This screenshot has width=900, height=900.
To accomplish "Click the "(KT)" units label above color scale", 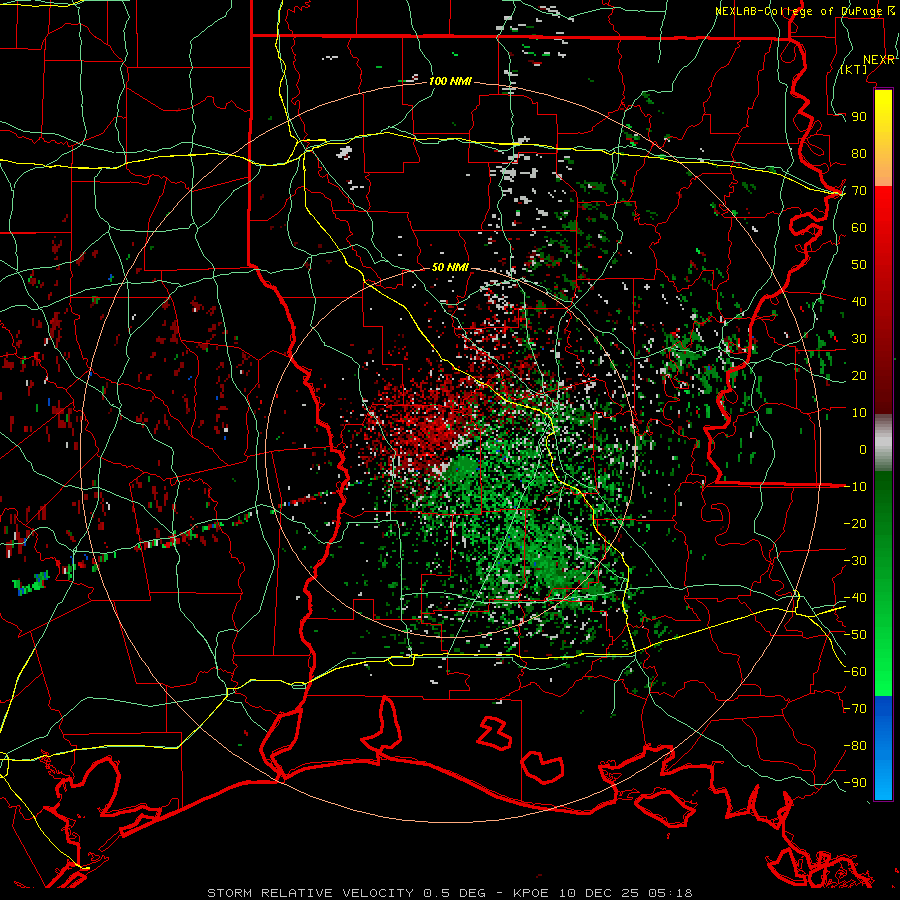I will pyautogui.click(x=854, y=70).
